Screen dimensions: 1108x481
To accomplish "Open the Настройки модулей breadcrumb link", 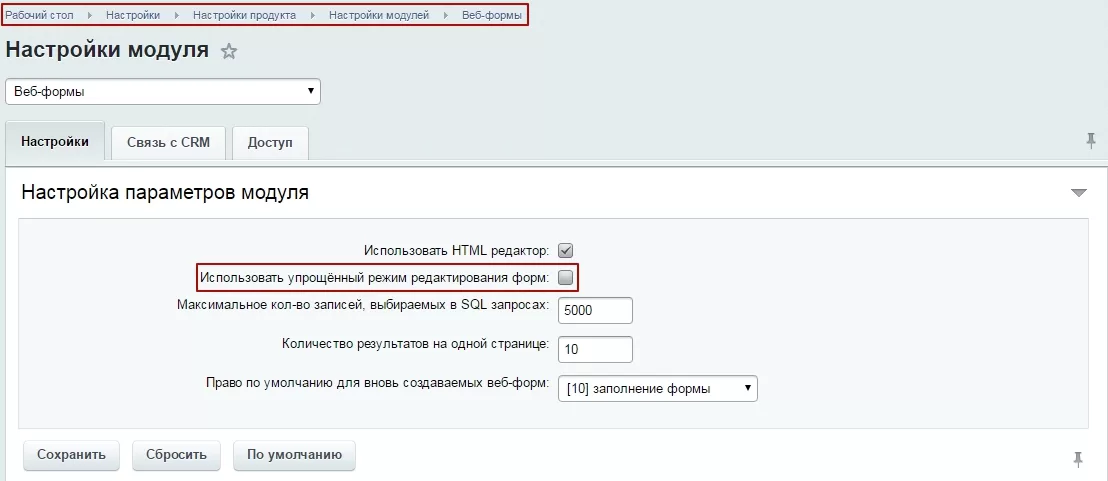I will point(379,15).
